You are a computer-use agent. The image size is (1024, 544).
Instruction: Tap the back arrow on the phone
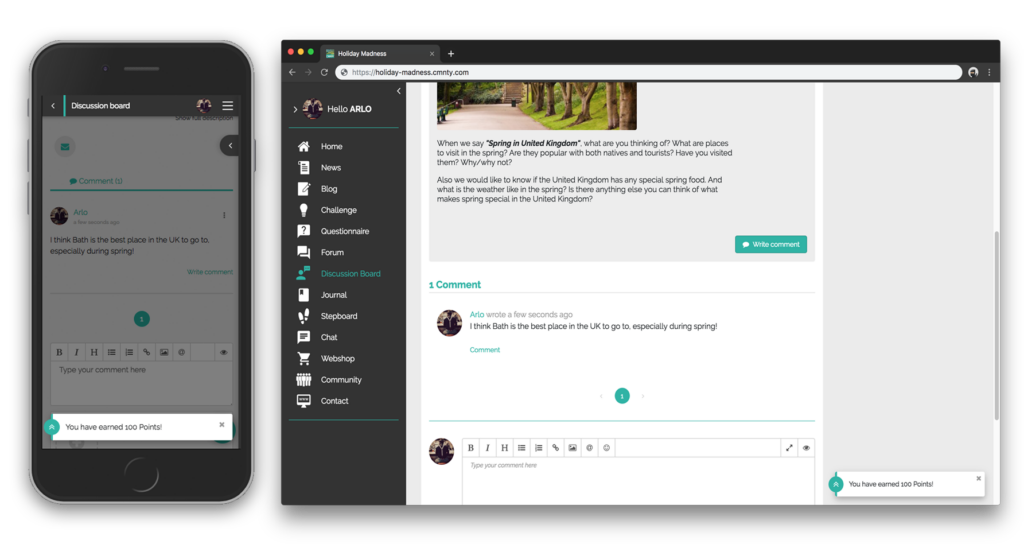coord(53,106)
